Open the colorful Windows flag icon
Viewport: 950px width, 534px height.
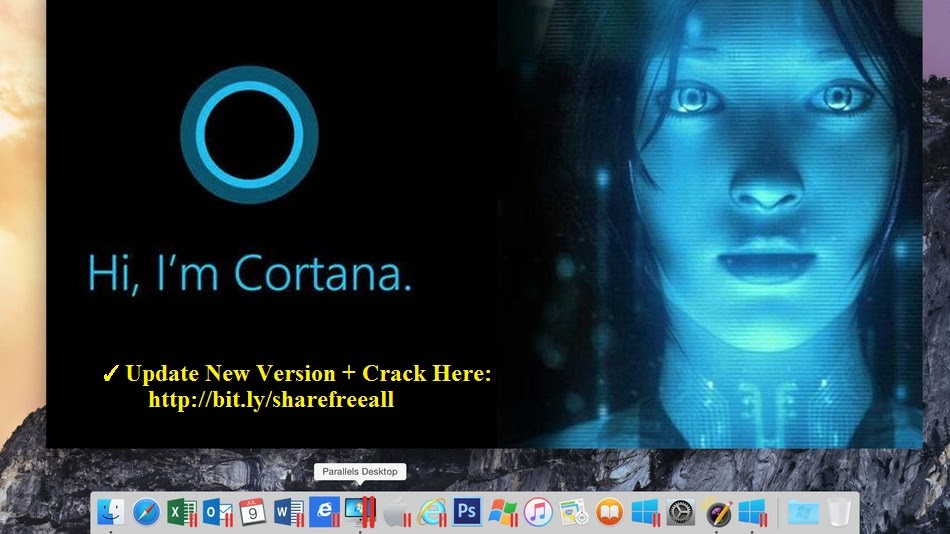[502, 512]
